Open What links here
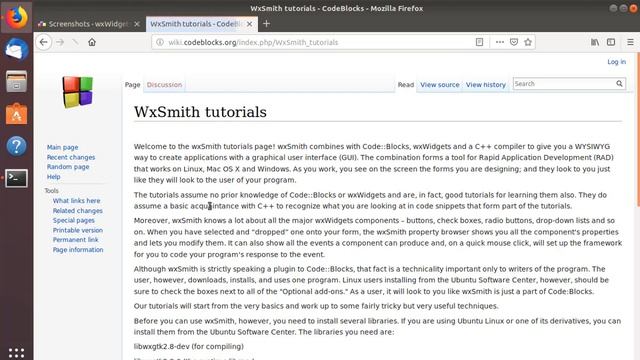The width and height of the screenshot is (640, 360). (76, 200)
